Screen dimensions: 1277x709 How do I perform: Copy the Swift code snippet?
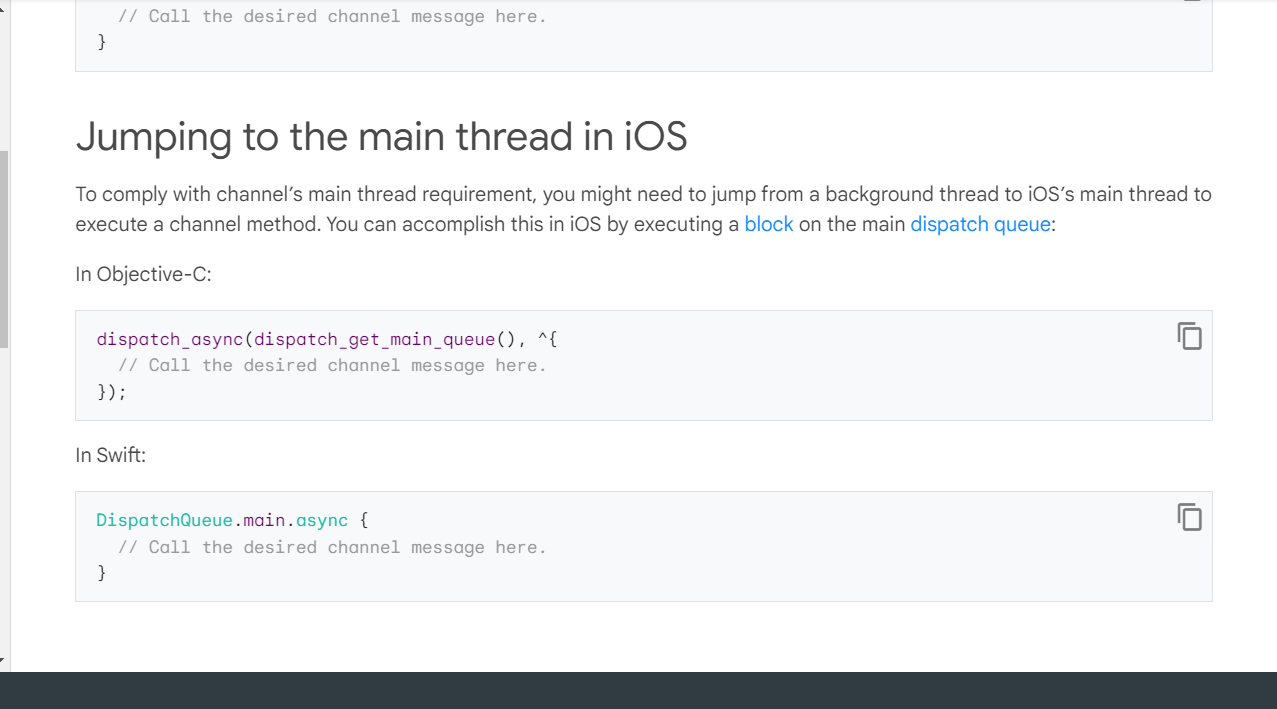coord(1189,517)
